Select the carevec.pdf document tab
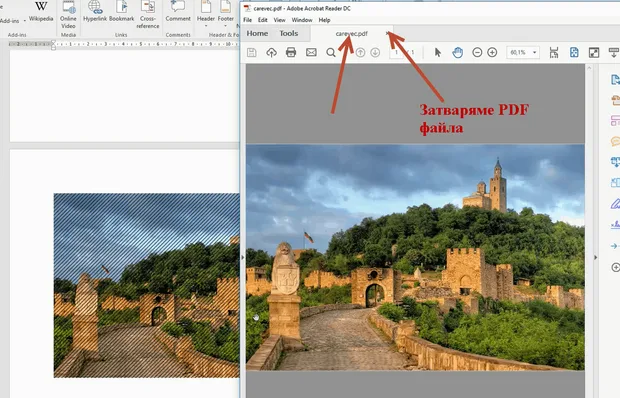620x398 pixels. point(352,34)
